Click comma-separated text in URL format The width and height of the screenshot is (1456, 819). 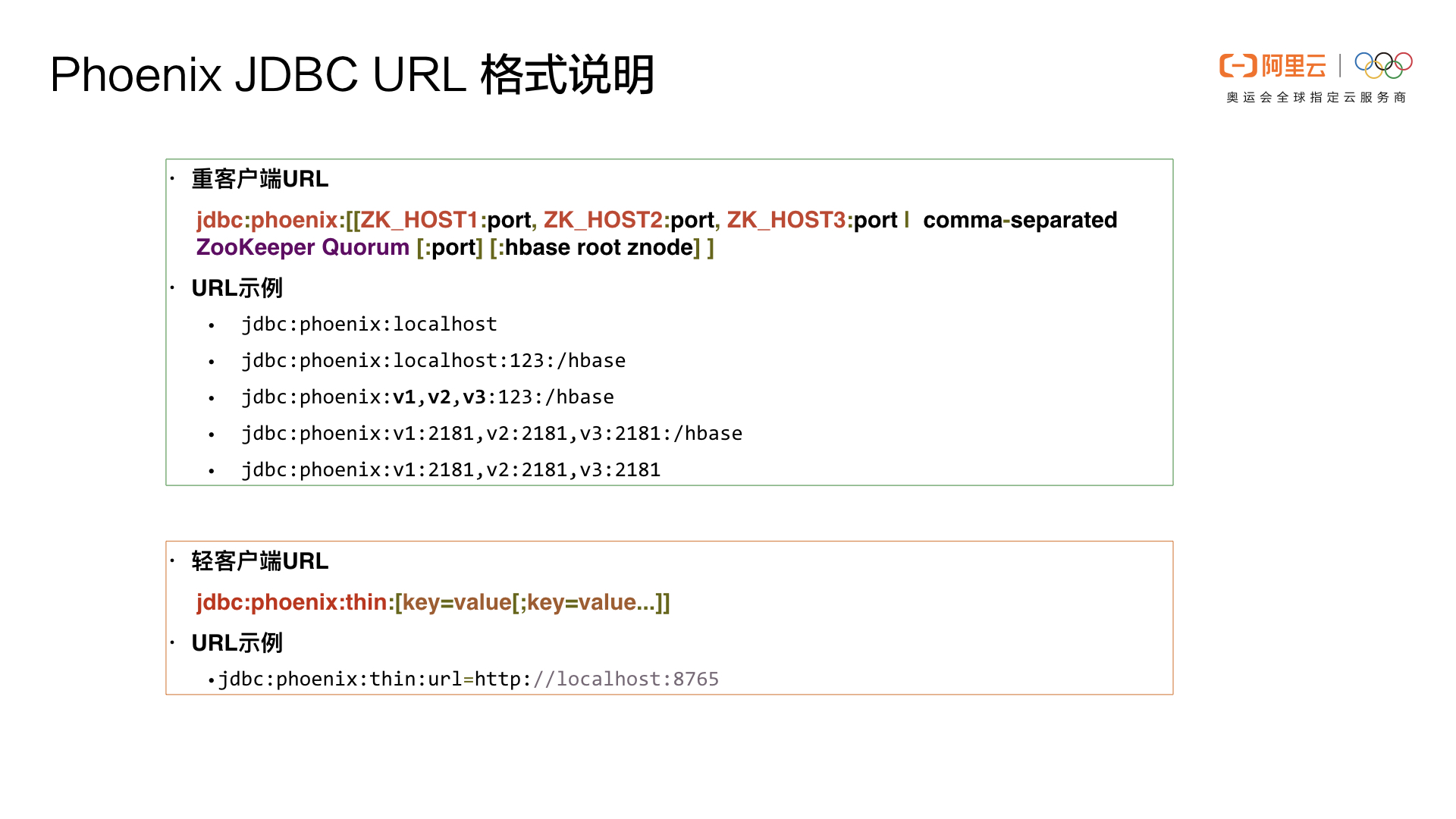(x=1019, y=220)
